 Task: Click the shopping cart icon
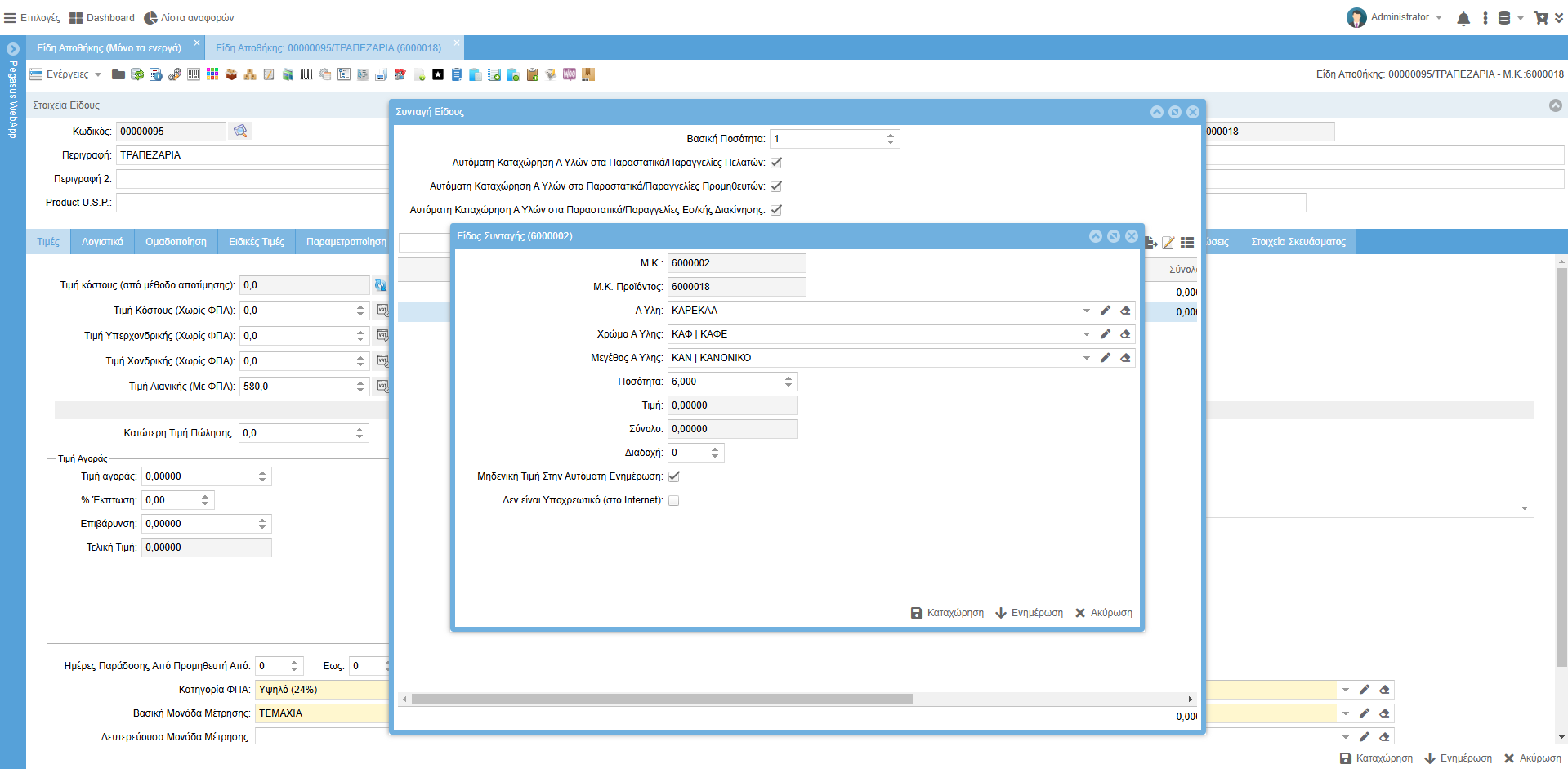point(1541,18)
